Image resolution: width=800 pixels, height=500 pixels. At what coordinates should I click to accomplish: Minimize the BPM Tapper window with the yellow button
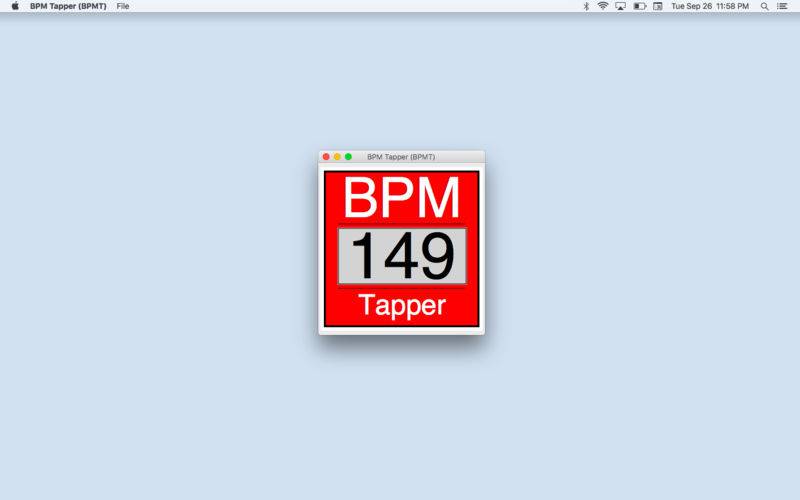337,157
